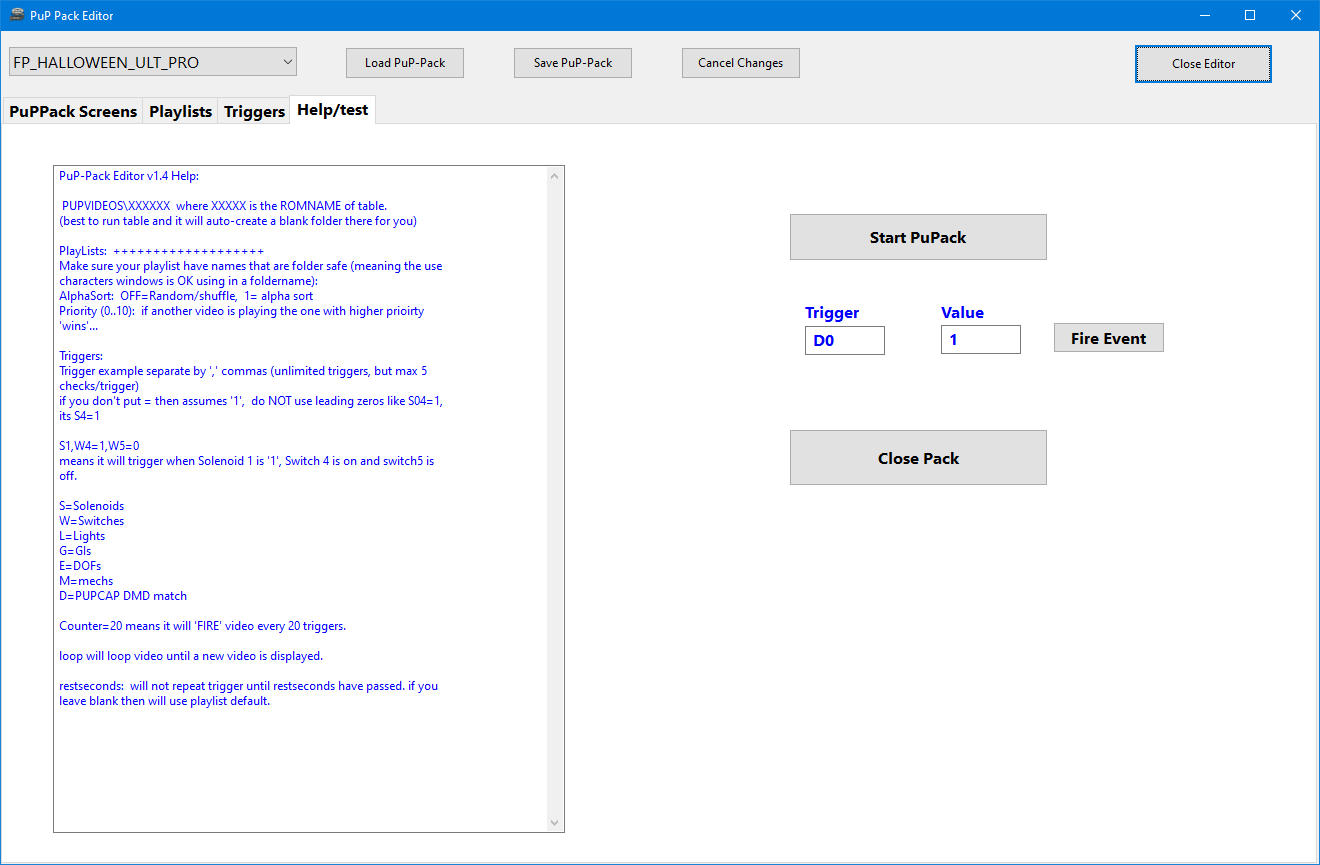The height and width of the screenshot is (865, 1320).
Task: Switch to the PuPPack Screens tab
Action: click(73, 111)
